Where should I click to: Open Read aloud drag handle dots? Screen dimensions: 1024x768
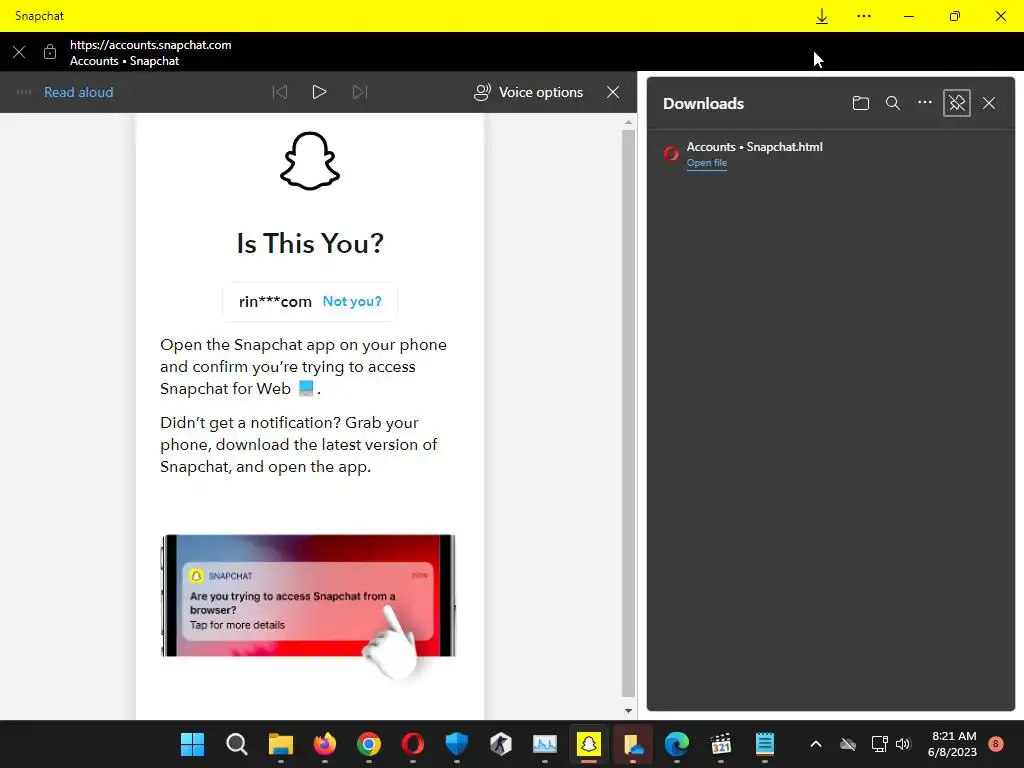(x=24, y=92)
